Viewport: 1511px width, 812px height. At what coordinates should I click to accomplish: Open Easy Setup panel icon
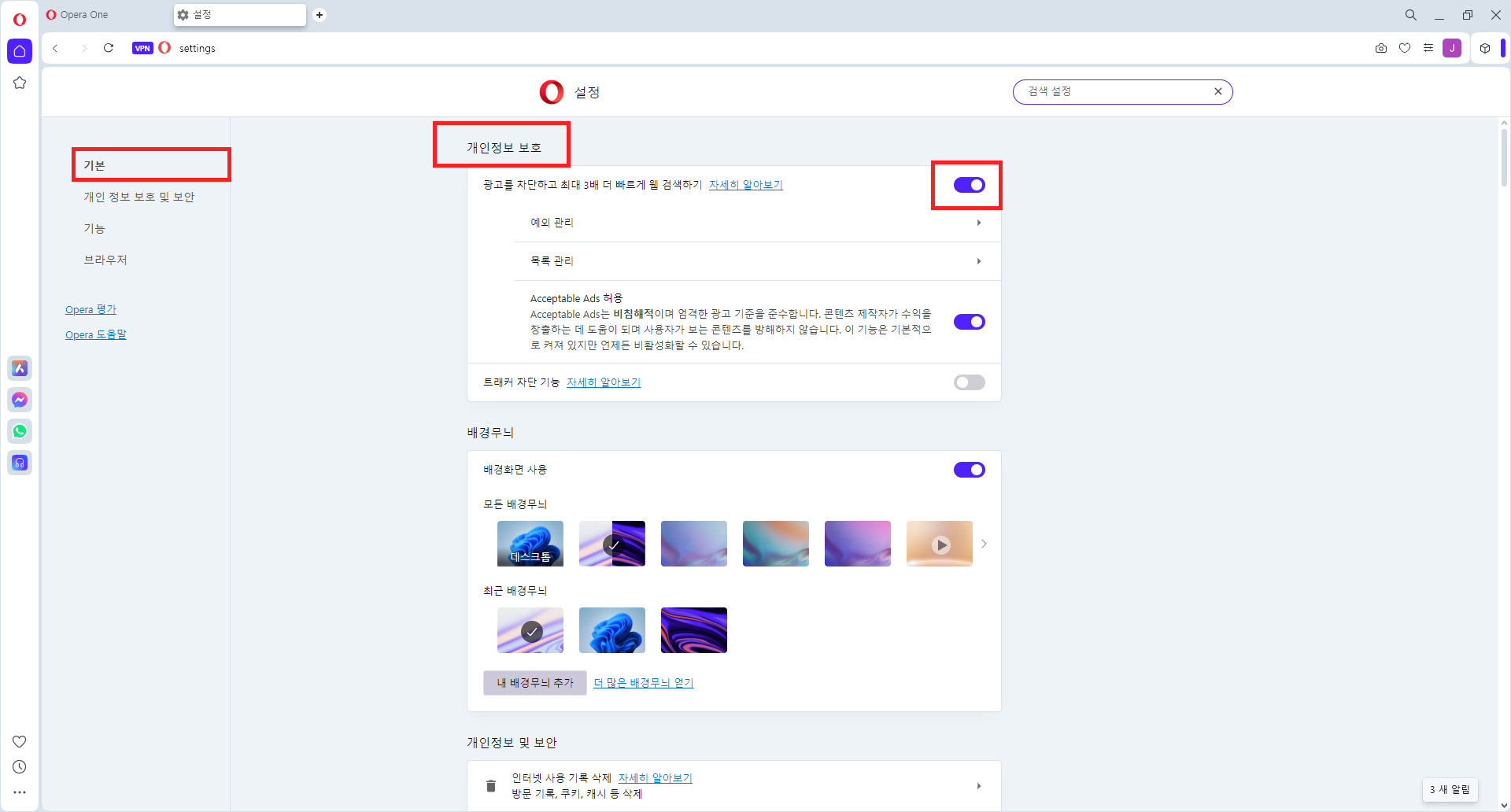[1429, 48]
